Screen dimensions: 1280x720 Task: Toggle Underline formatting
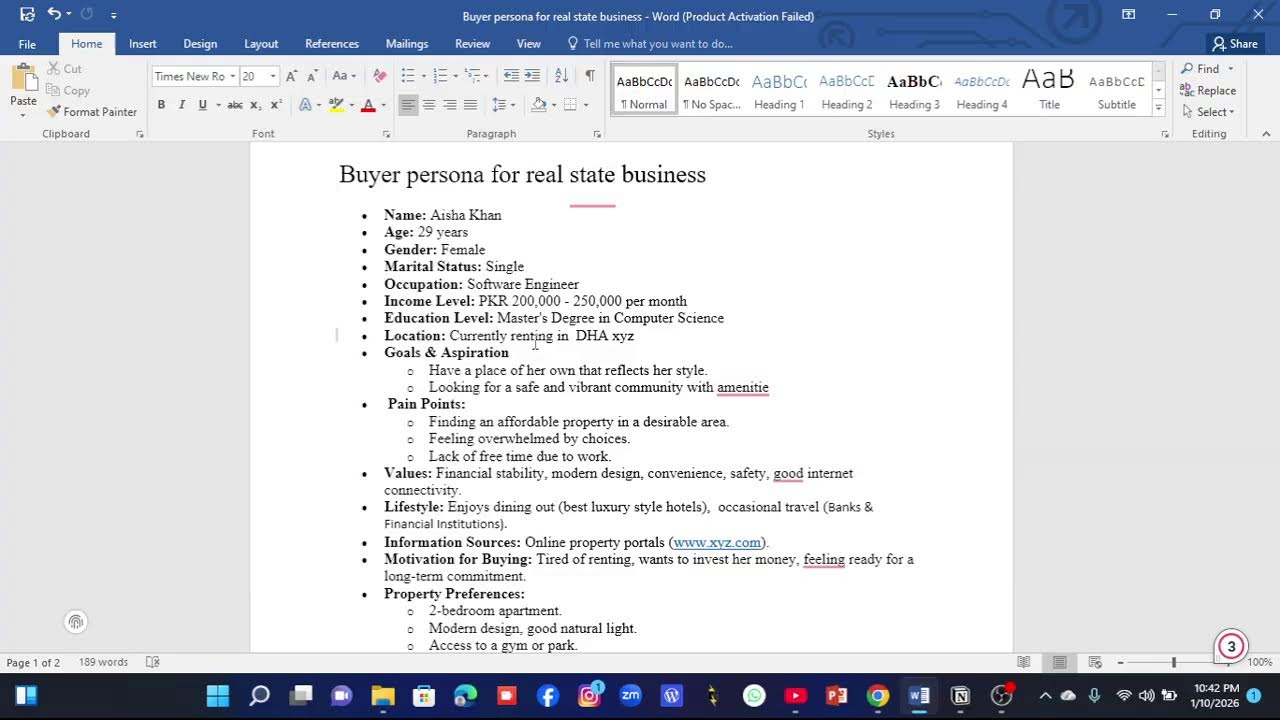[x=203, y=105]
